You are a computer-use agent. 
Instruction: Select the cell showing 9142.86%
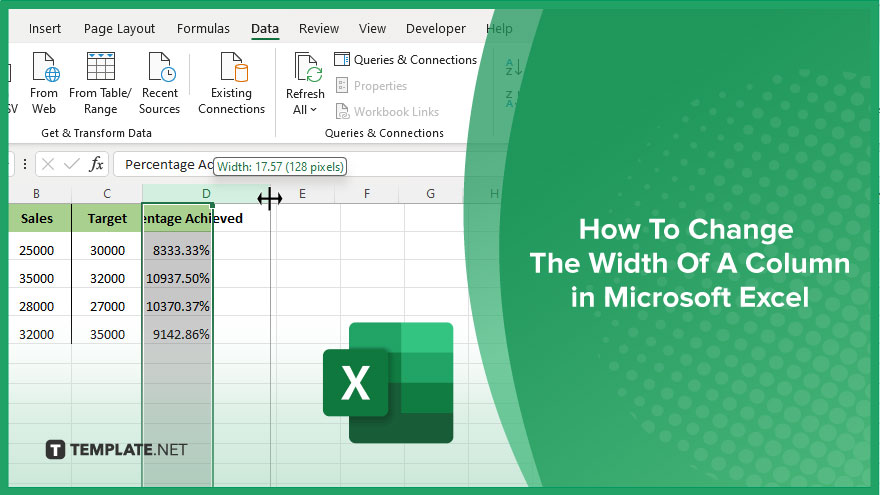coord(177,334)
